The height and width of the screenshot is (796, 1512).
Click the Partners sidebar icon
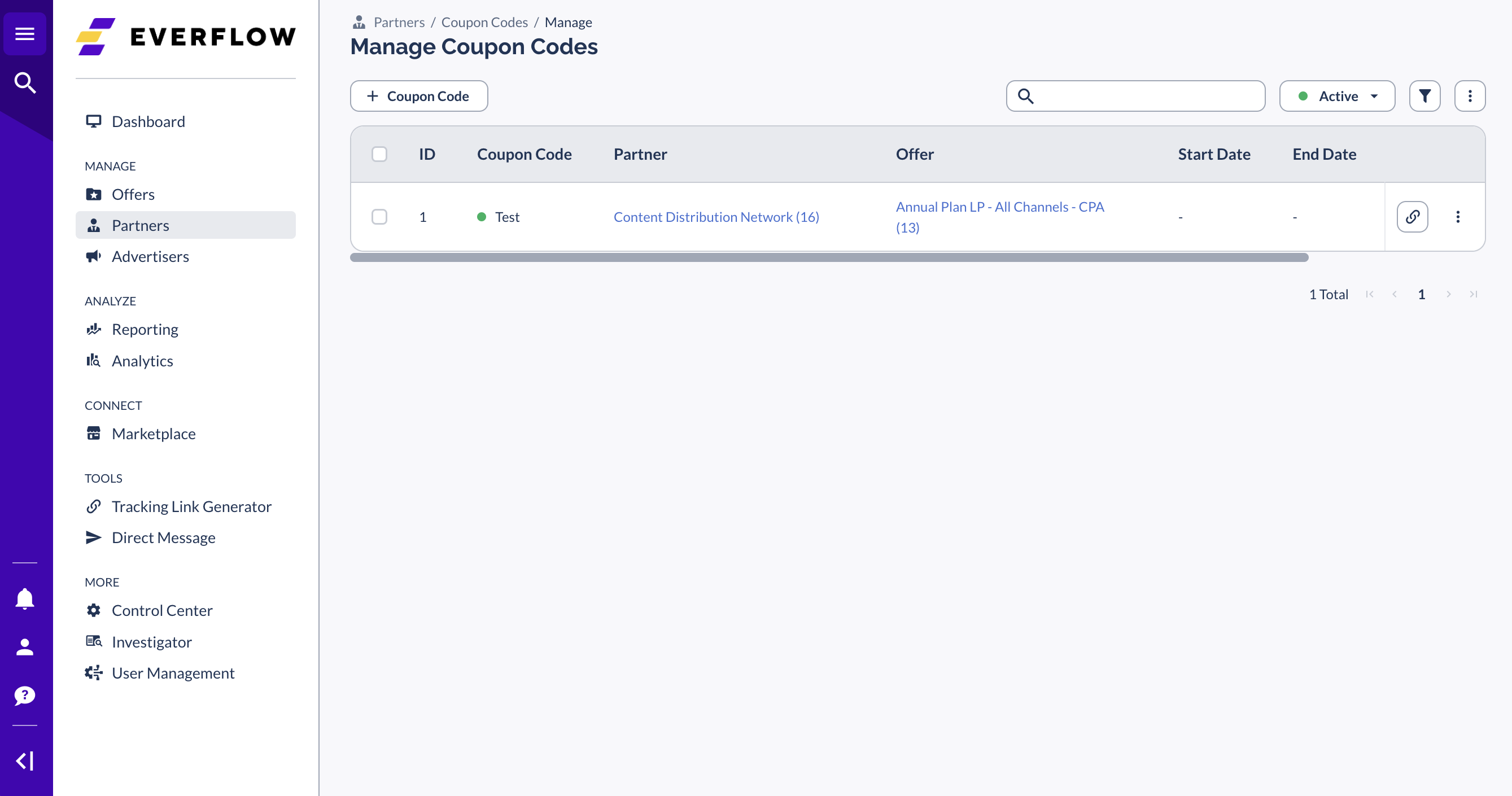click(x=94, y=225)
